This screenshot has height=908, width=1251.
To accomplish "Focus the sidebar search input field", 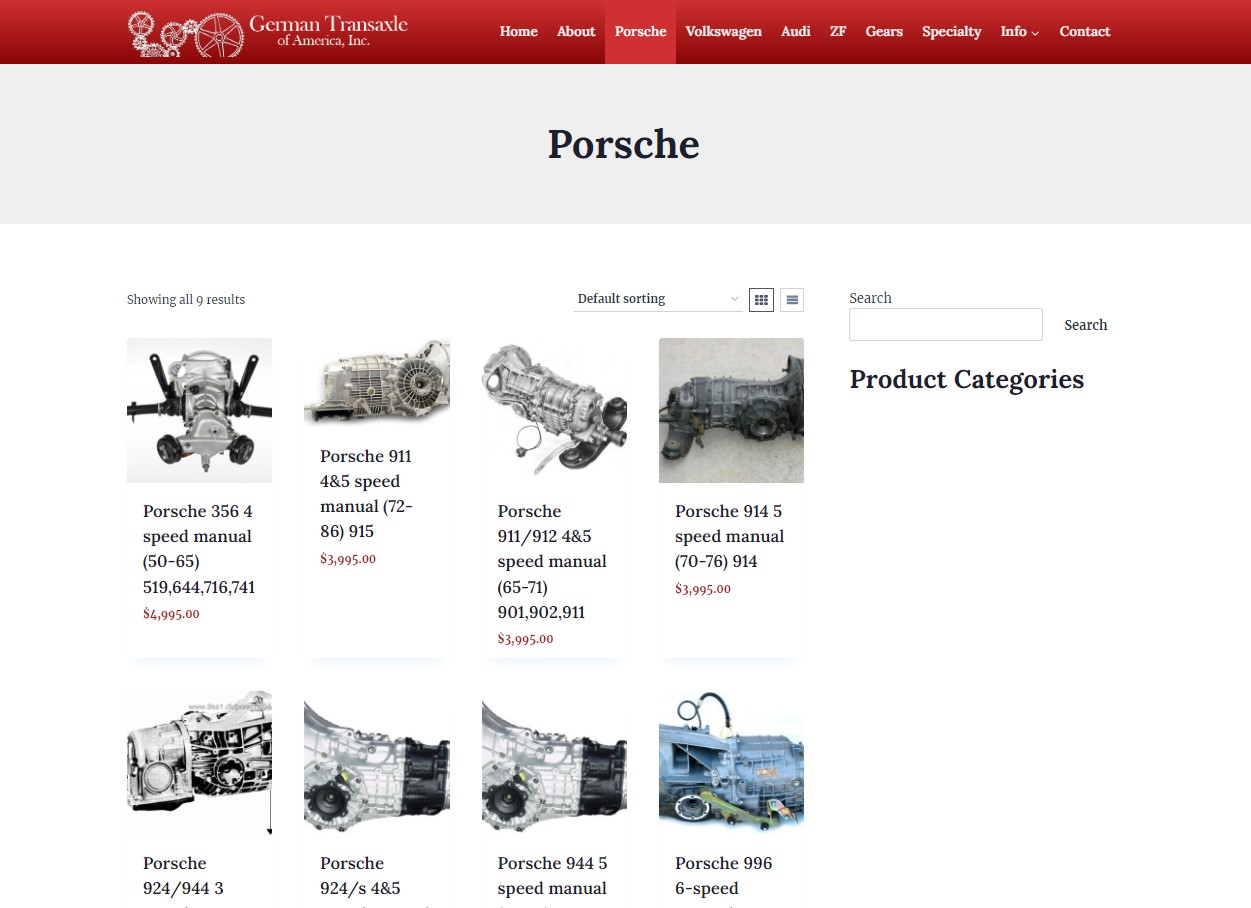I will coord(946,324).
